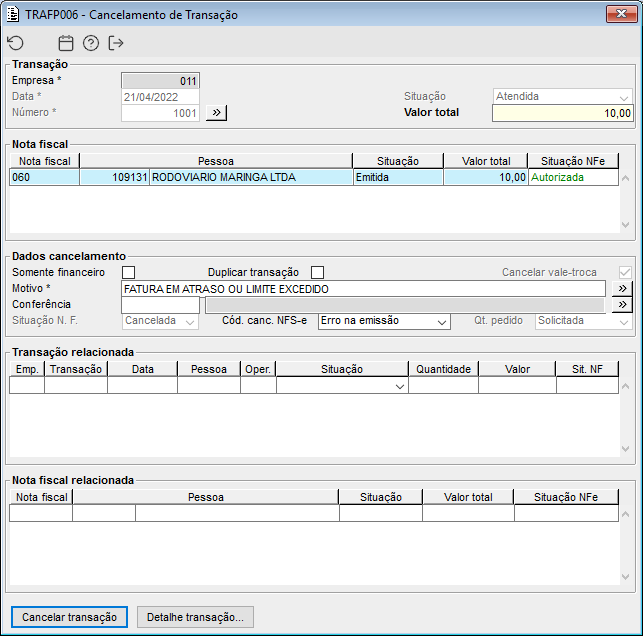Click lookup arrow button next to Número

[217, 112]
